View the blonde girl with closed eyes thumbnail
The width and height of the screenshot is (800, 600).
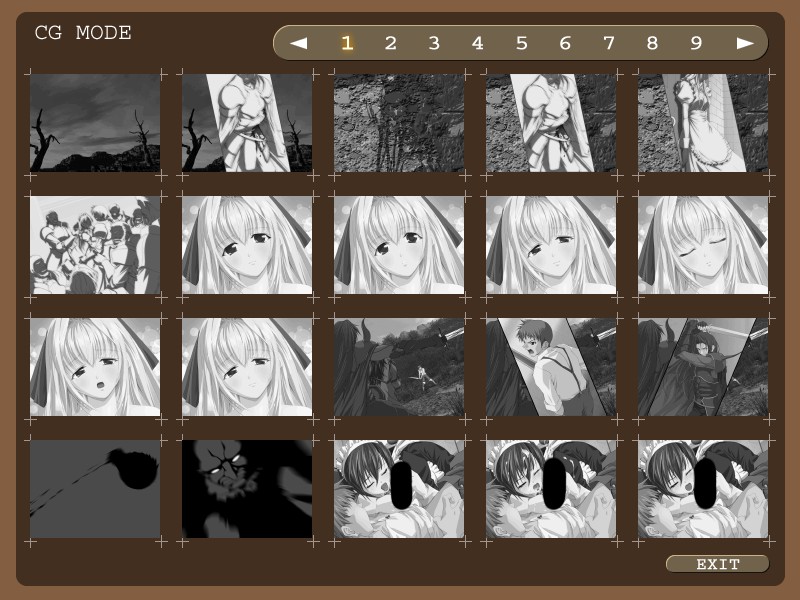click(x=703, y=245)
